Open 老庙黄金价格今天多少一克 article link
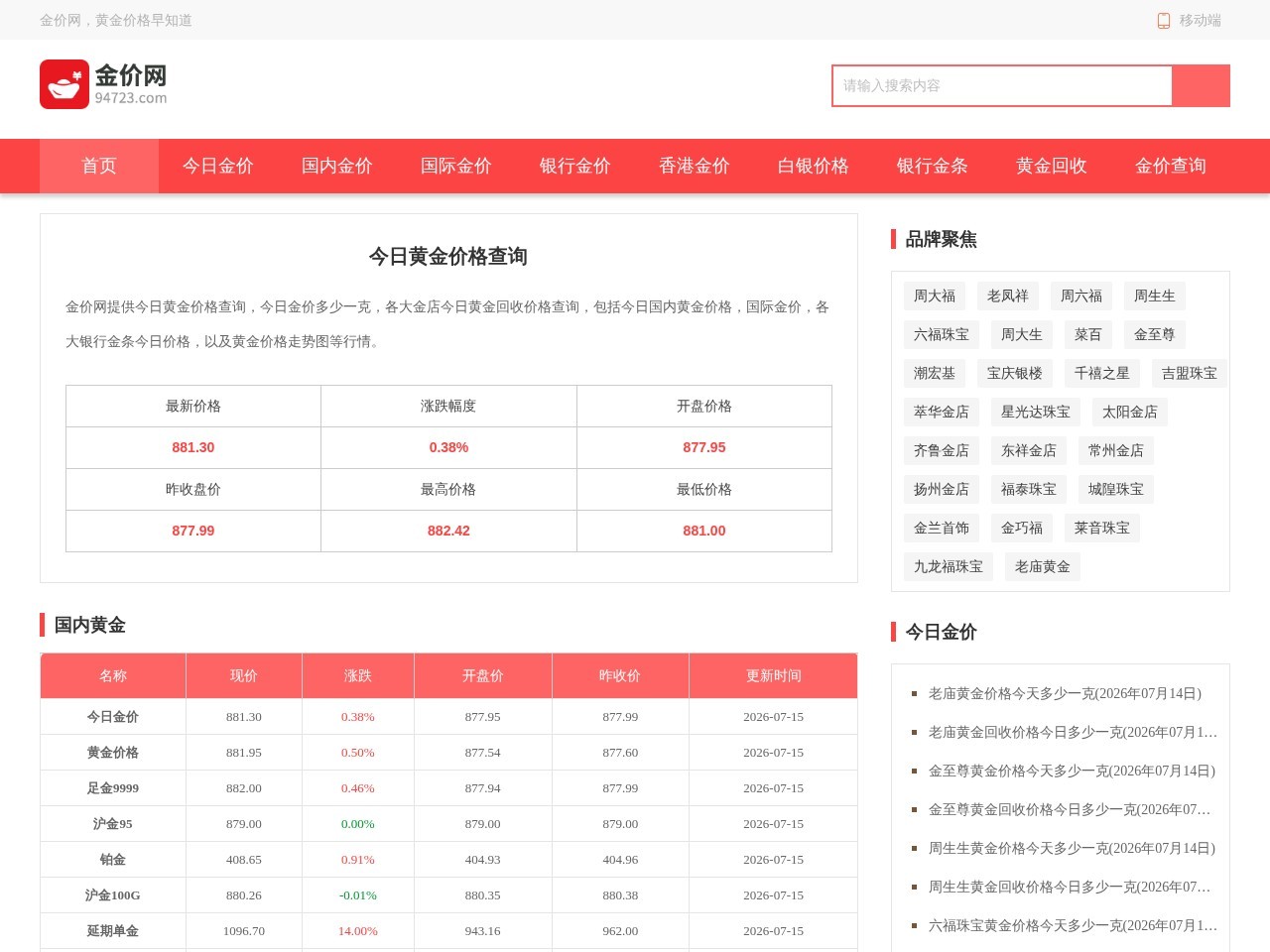Image resolution: width=1270 pixels, height=952 pixels. [x=1065, y=693]
